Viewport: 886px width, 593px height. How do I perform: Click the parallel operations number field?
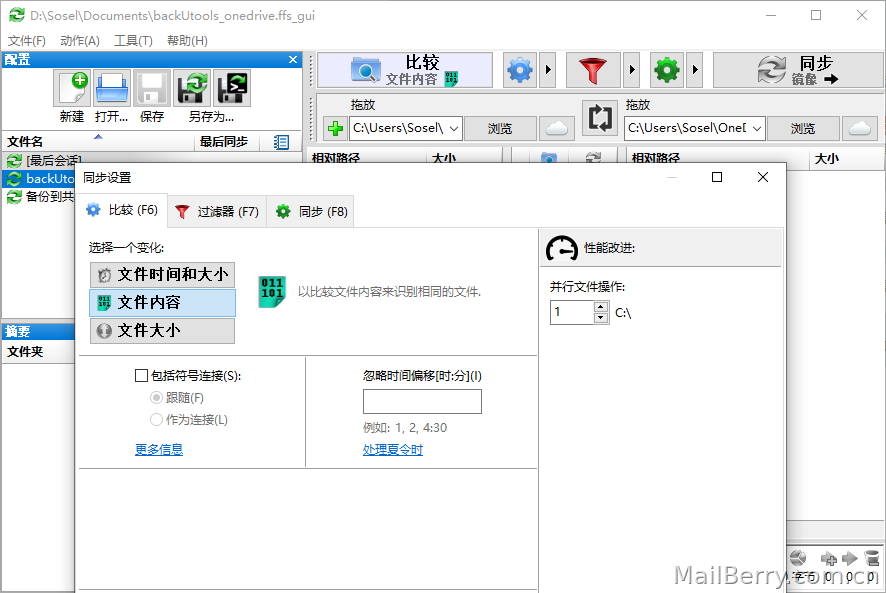[x=572, y=312]
